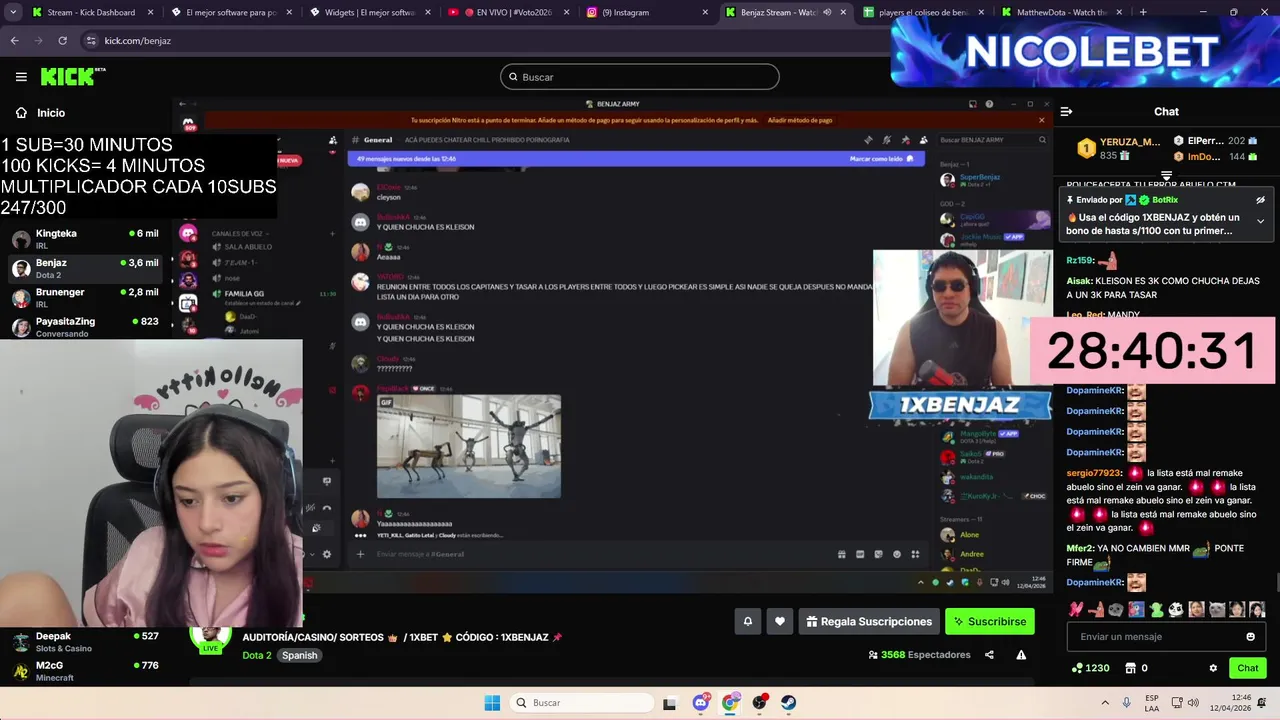Image resolution: width=1280 pixels, height=720 pixels.
Task: Click the green Suscribirse button
Action: tap(990, 621)
